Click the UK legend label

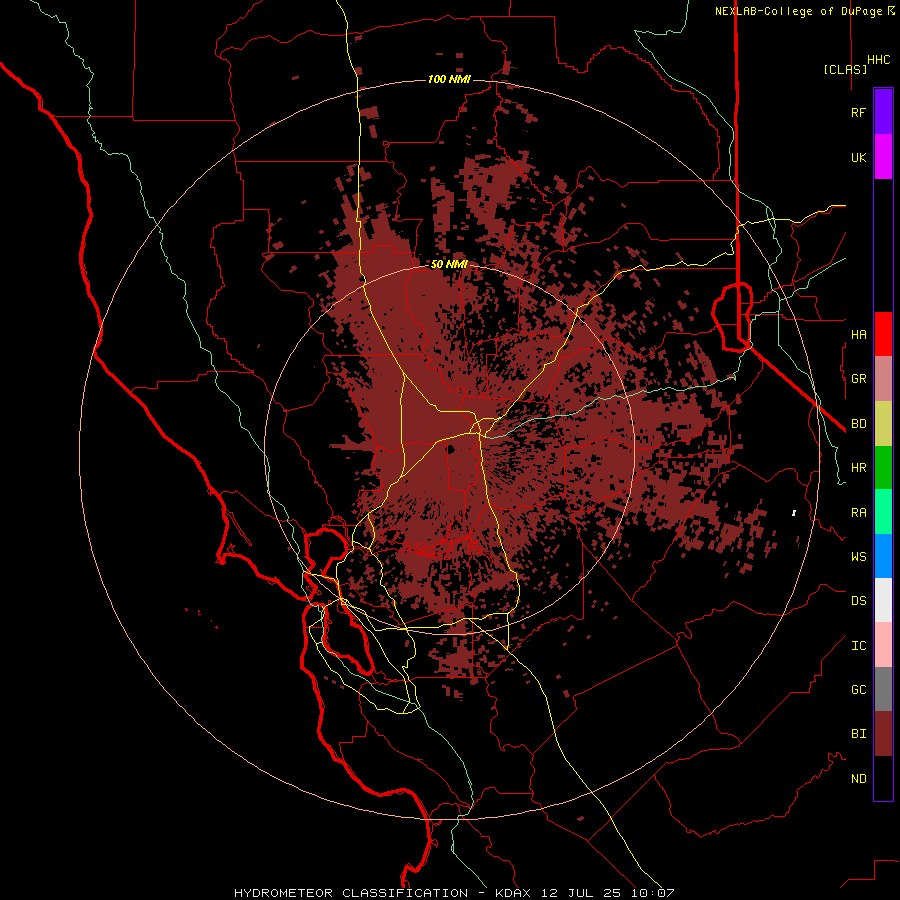pos(858,157)
